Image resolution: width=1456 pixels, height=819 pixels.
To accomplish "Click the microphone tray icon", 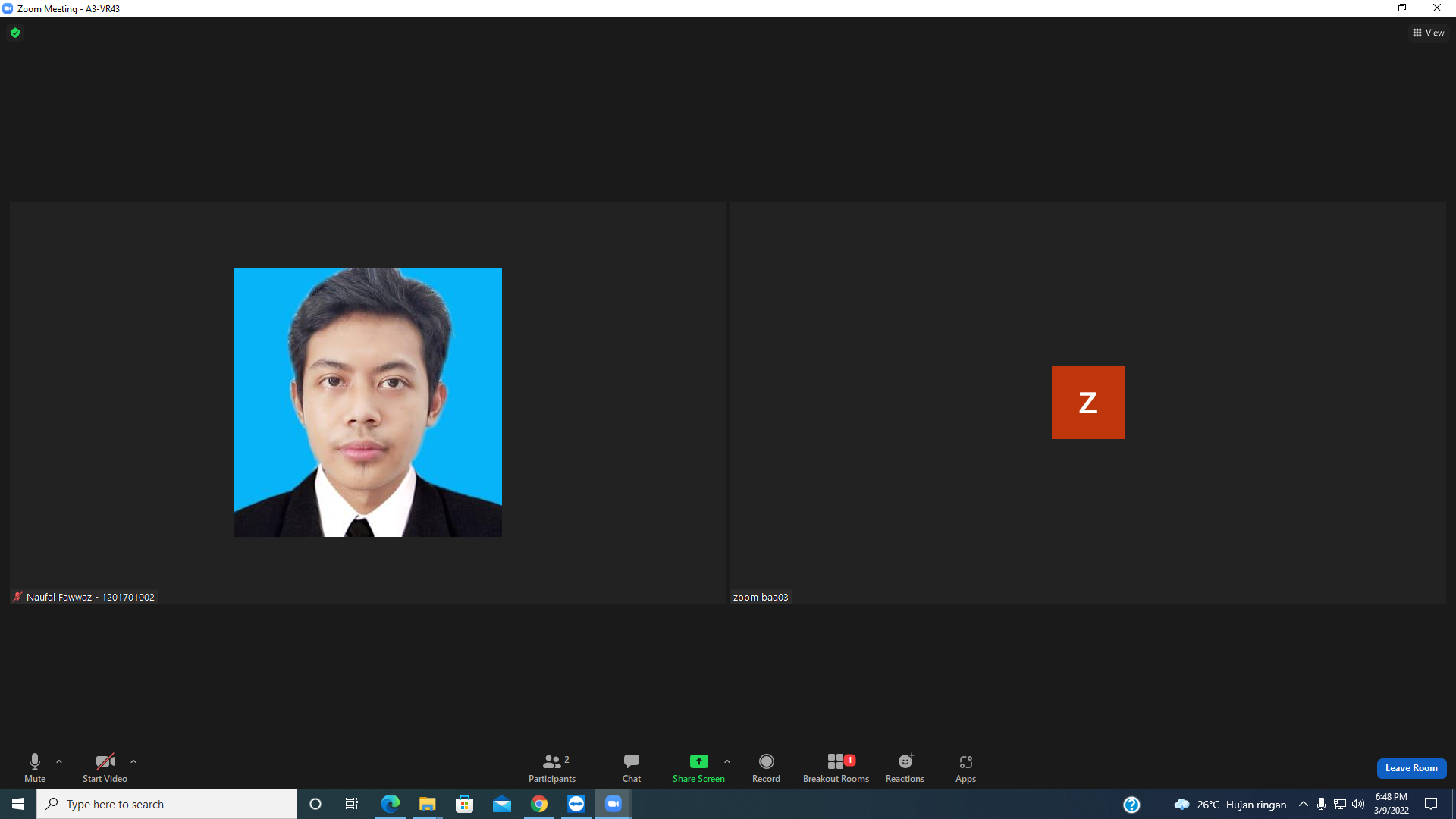I will pos(1321,804).
